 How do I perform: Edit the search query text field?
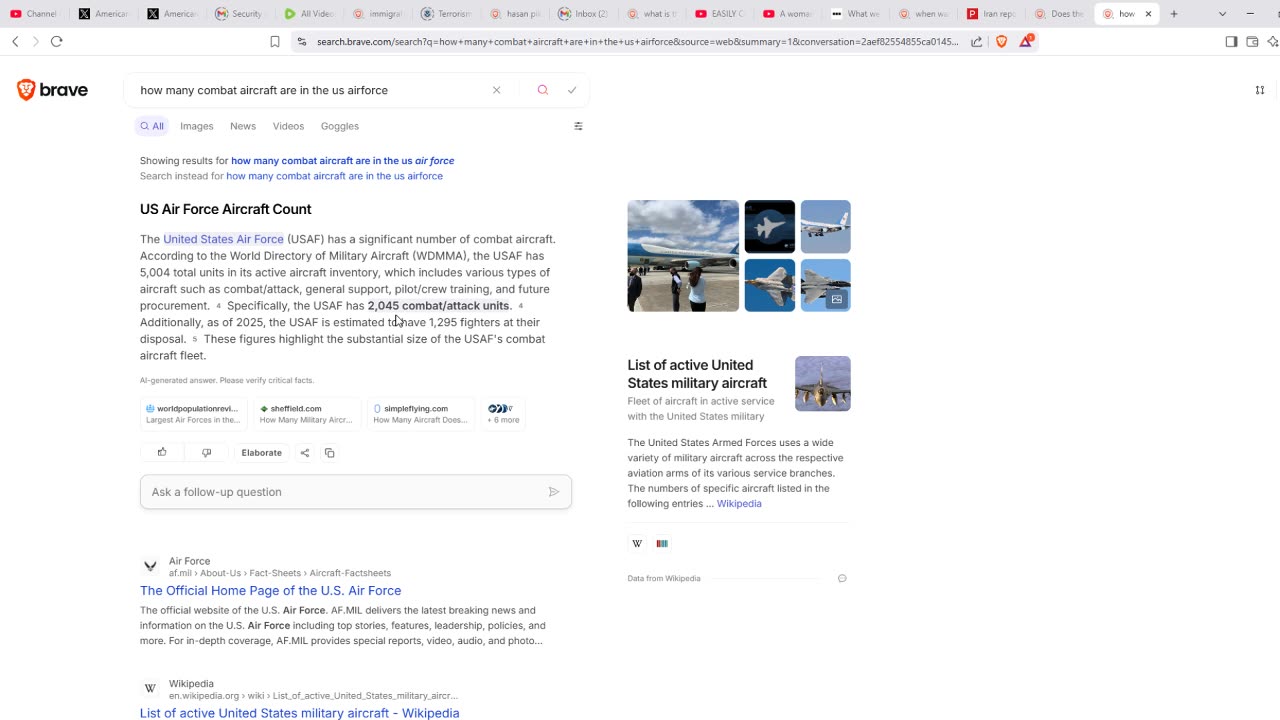point(310,90)
